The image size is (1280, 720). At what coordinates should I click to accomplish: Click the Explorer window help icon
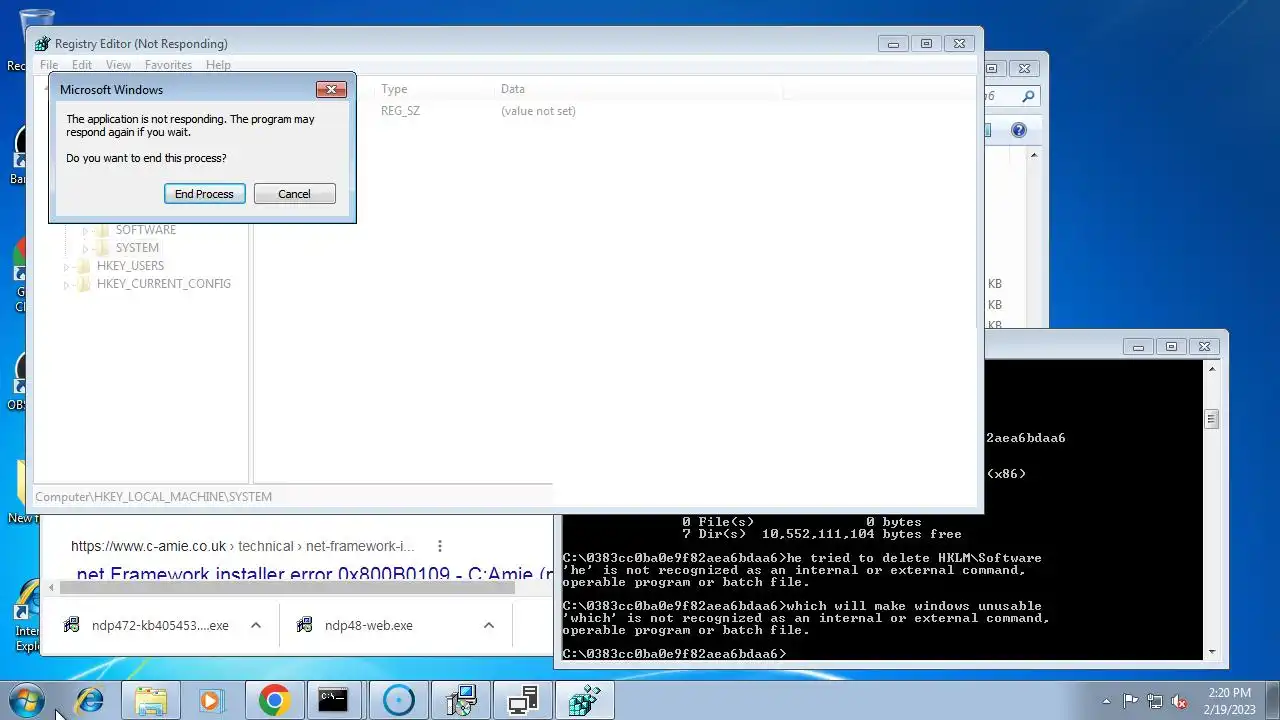coord(1018,130)
